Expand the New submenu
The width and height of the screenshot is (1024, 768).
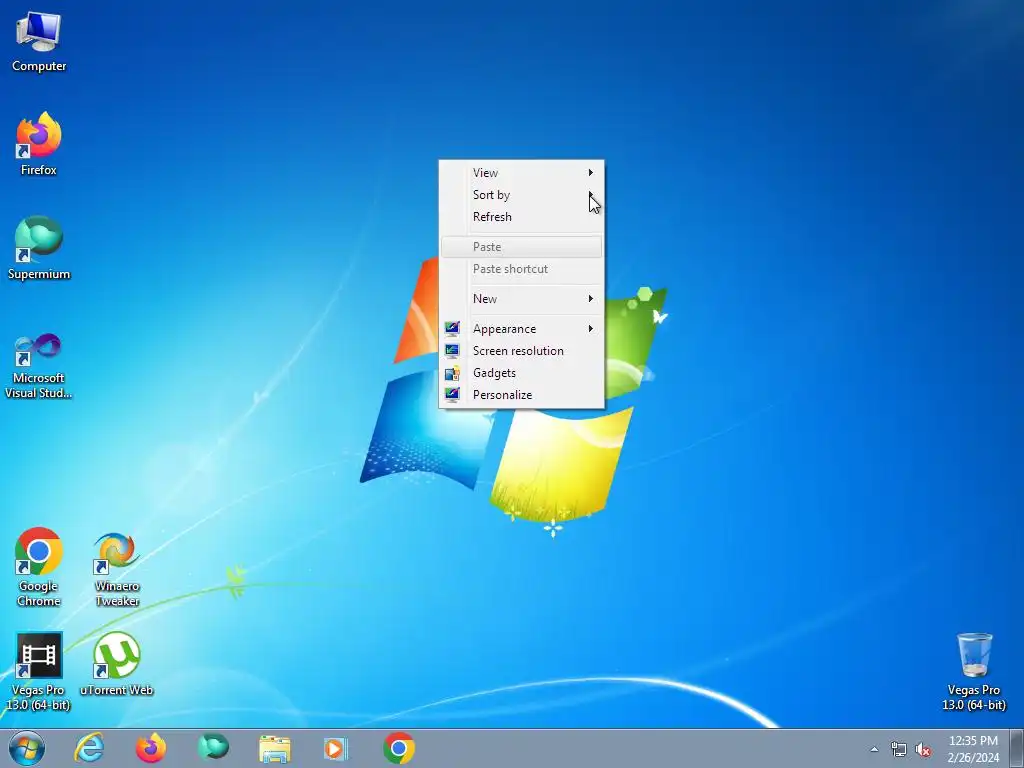pyautogui.click(x=521, y=298)
